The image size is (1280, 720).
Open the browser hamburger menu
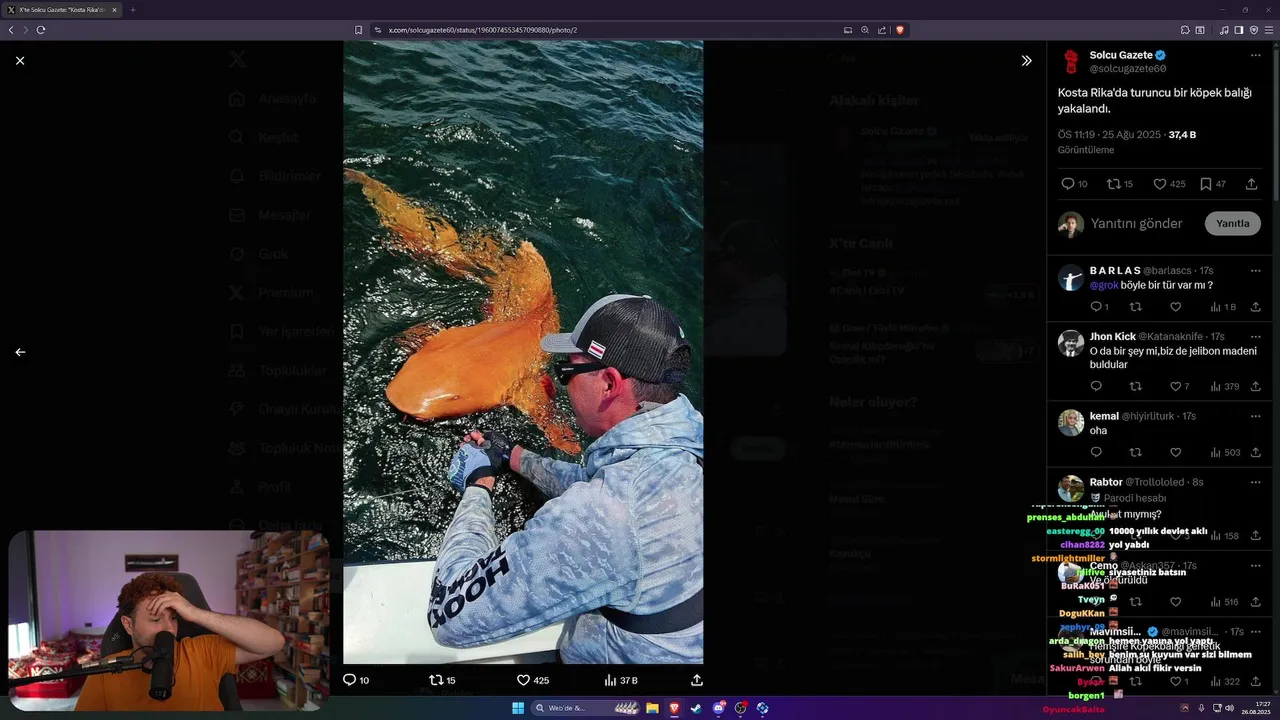(1269, 30)
